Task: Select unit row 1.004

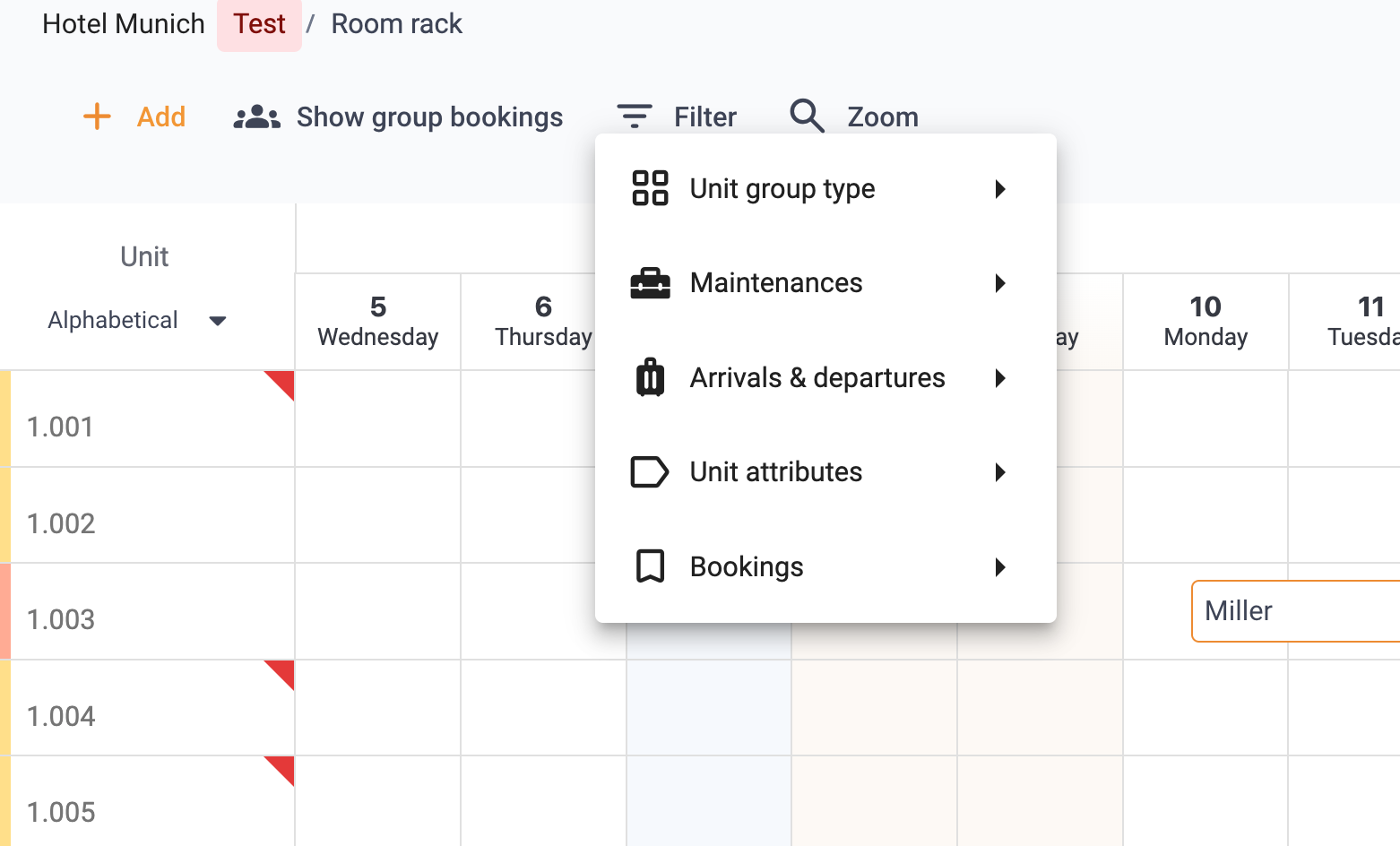Action: pos(147,708)
